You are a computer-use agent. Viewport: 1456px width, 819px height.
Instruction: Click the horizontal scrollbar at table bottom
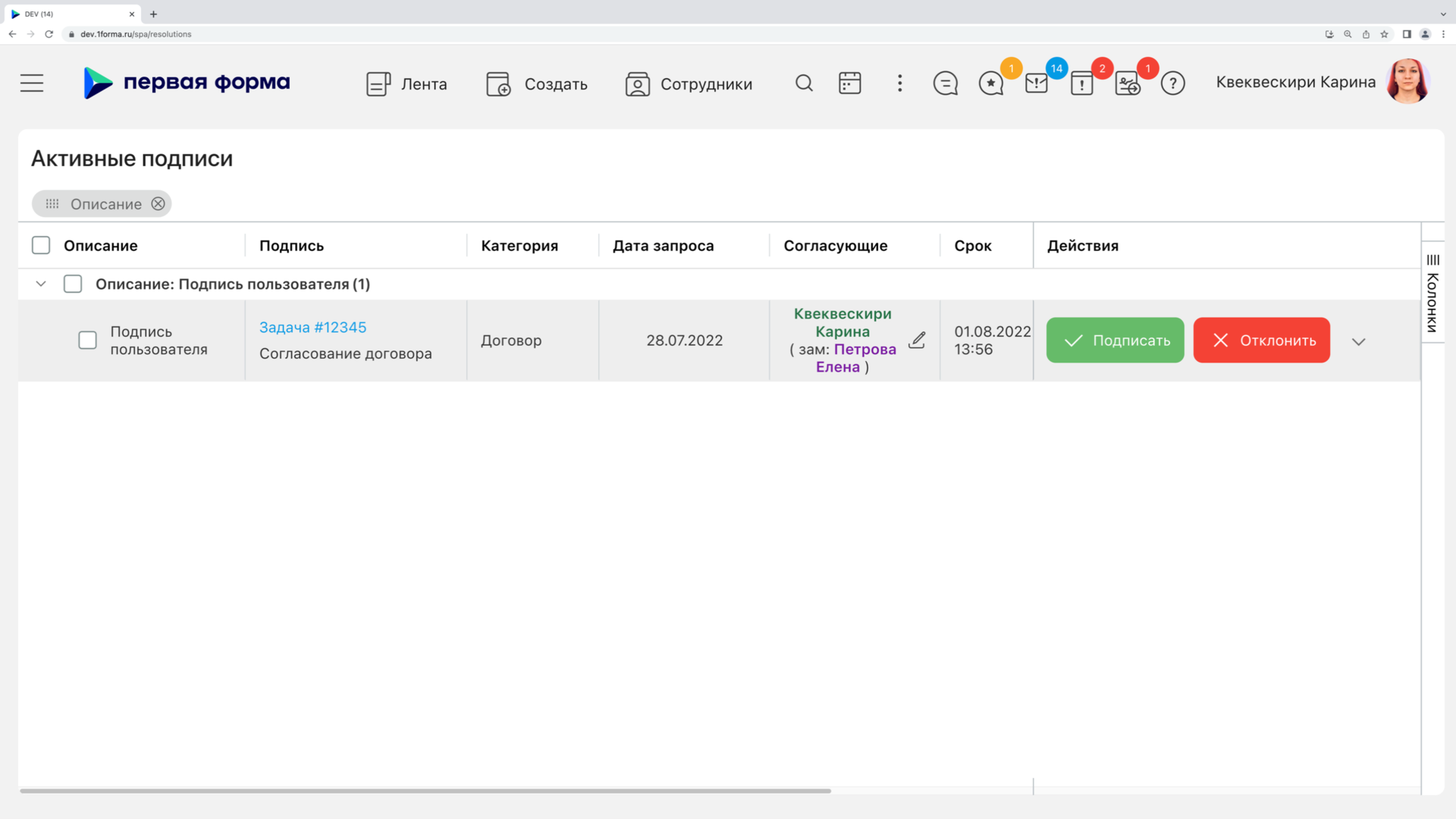tap(425, 790)
